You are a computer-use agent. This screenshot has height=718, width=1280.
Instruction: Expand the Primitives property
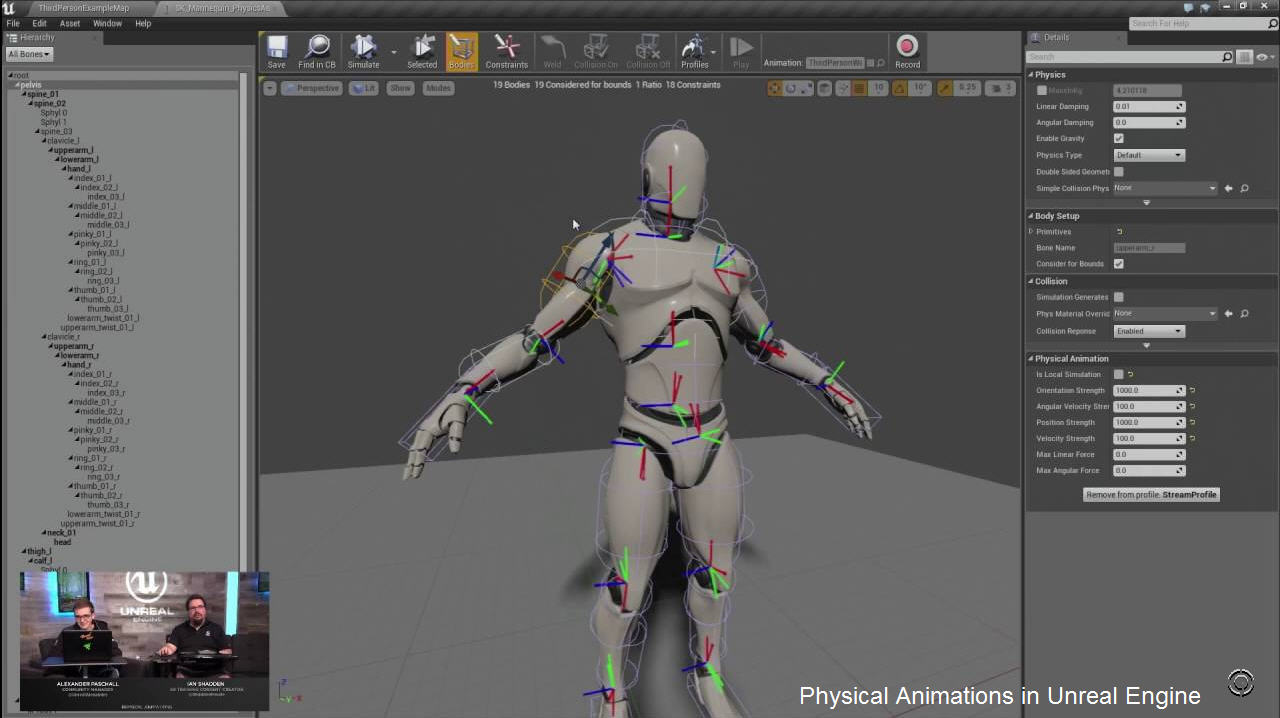pos(1031,231)
